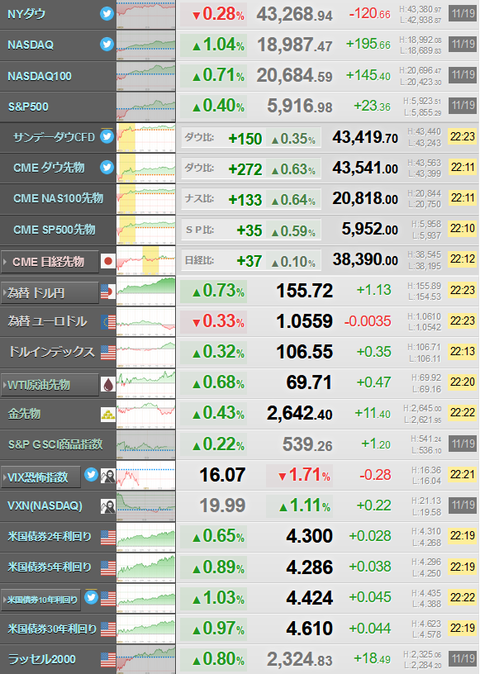Click the gold futures price 2,642.40
Viewport: 480px width, 674px height.
coord(300,414)
